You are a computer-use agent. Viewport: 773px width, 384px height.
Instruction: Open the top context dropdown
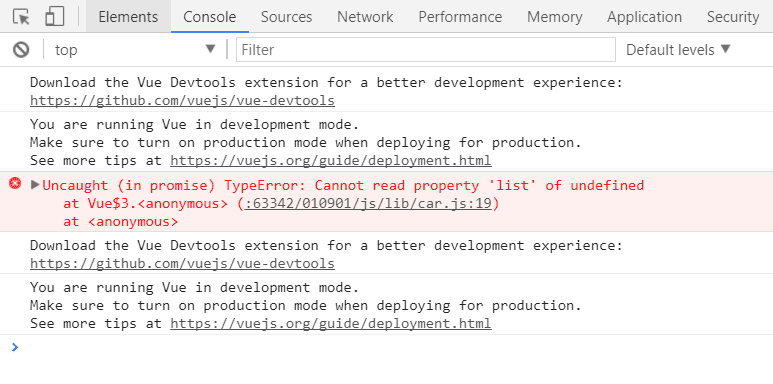(135, 50)
